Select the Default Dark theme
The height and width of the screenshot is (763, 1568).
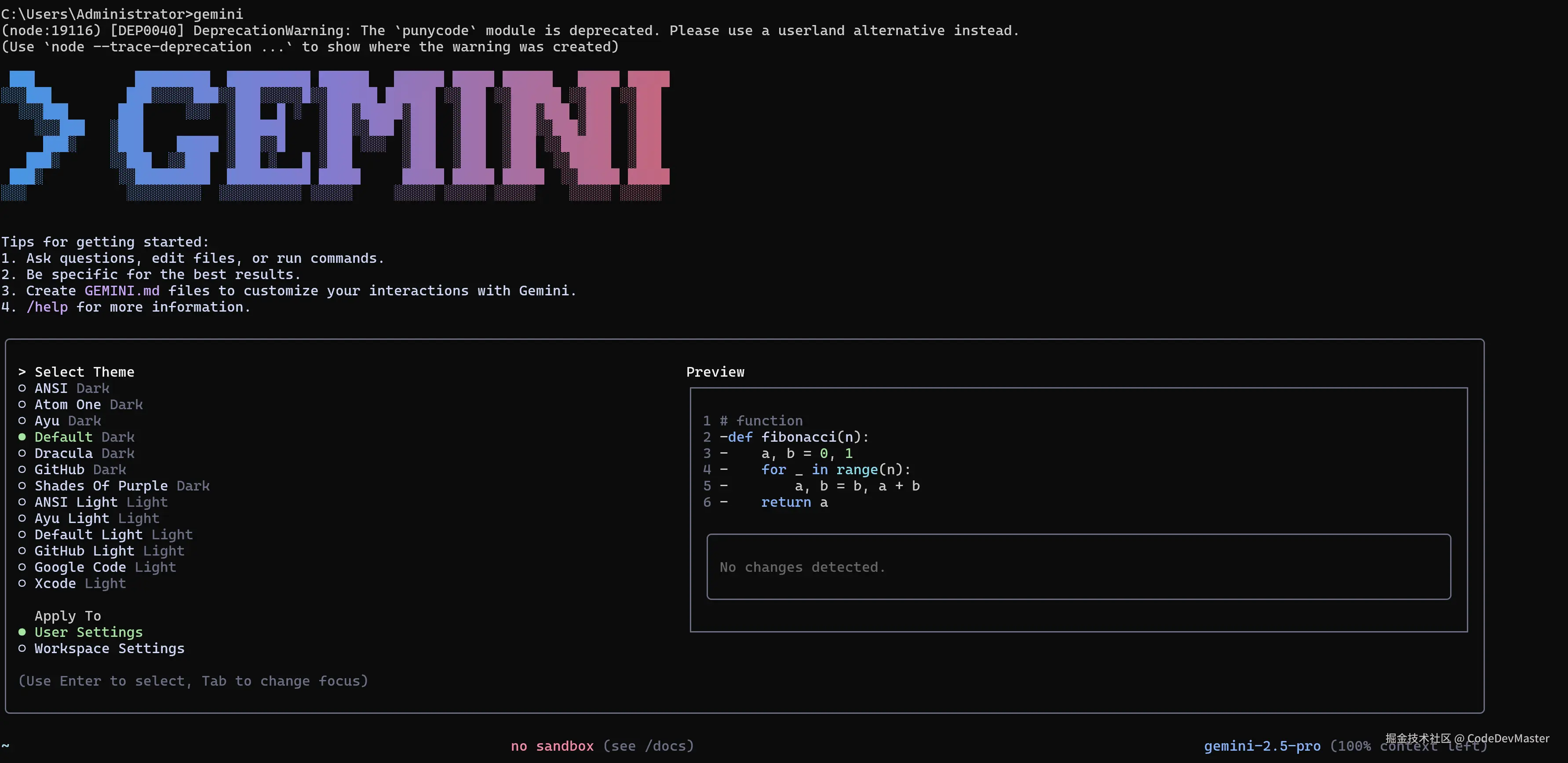point(76,437)
